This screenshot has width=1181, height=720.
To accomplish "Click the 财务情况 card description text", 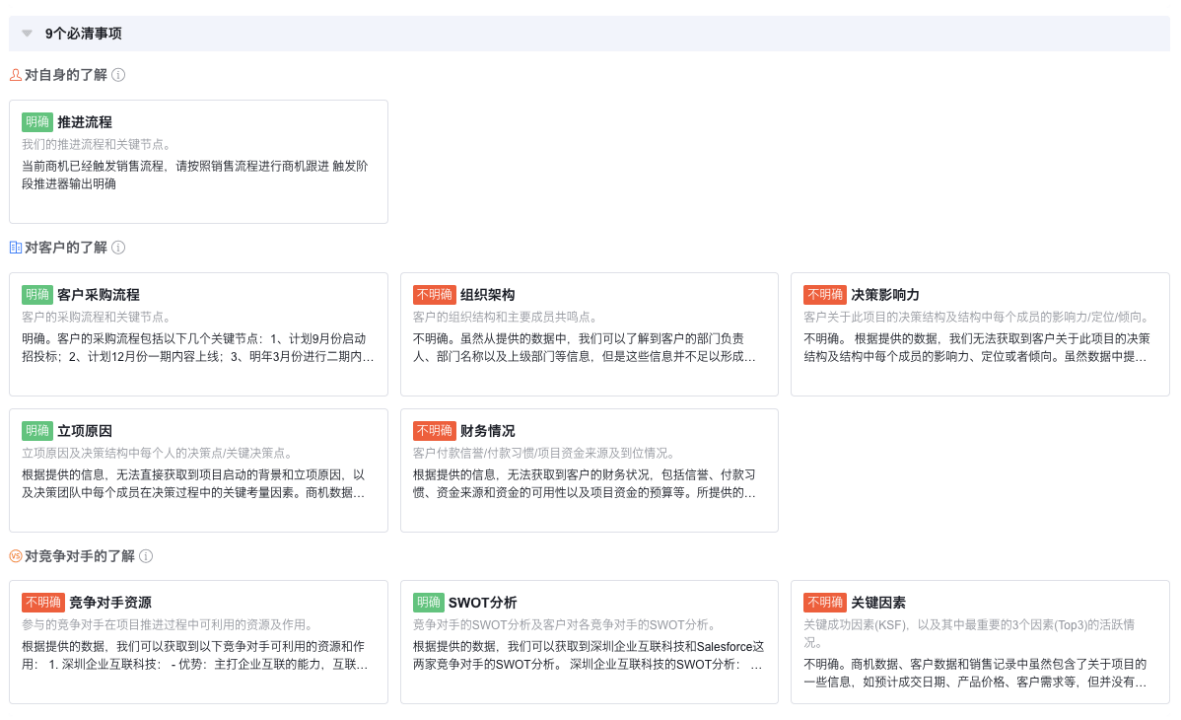I will [x=584, y=484].
